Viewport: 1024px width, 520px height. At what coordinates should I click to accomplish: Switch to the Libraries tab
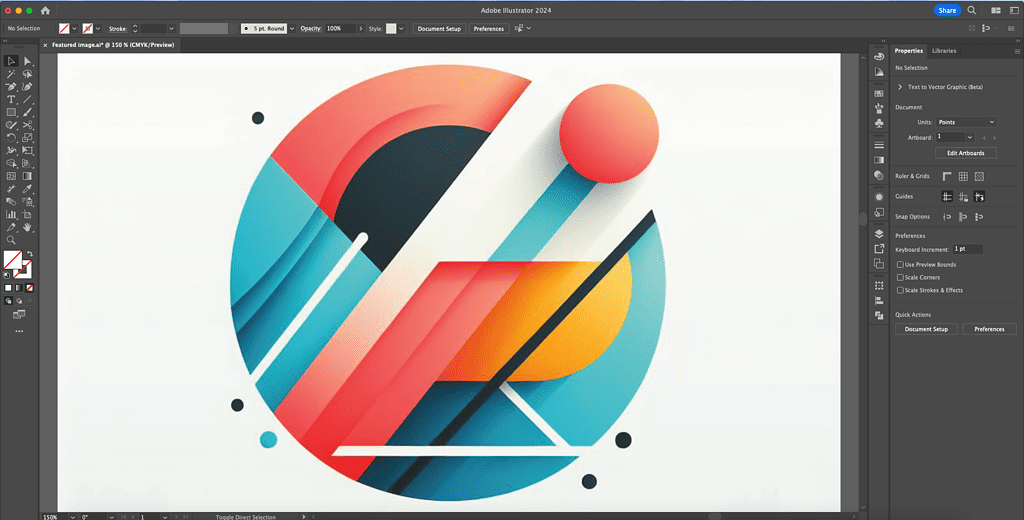coord(943,50)
